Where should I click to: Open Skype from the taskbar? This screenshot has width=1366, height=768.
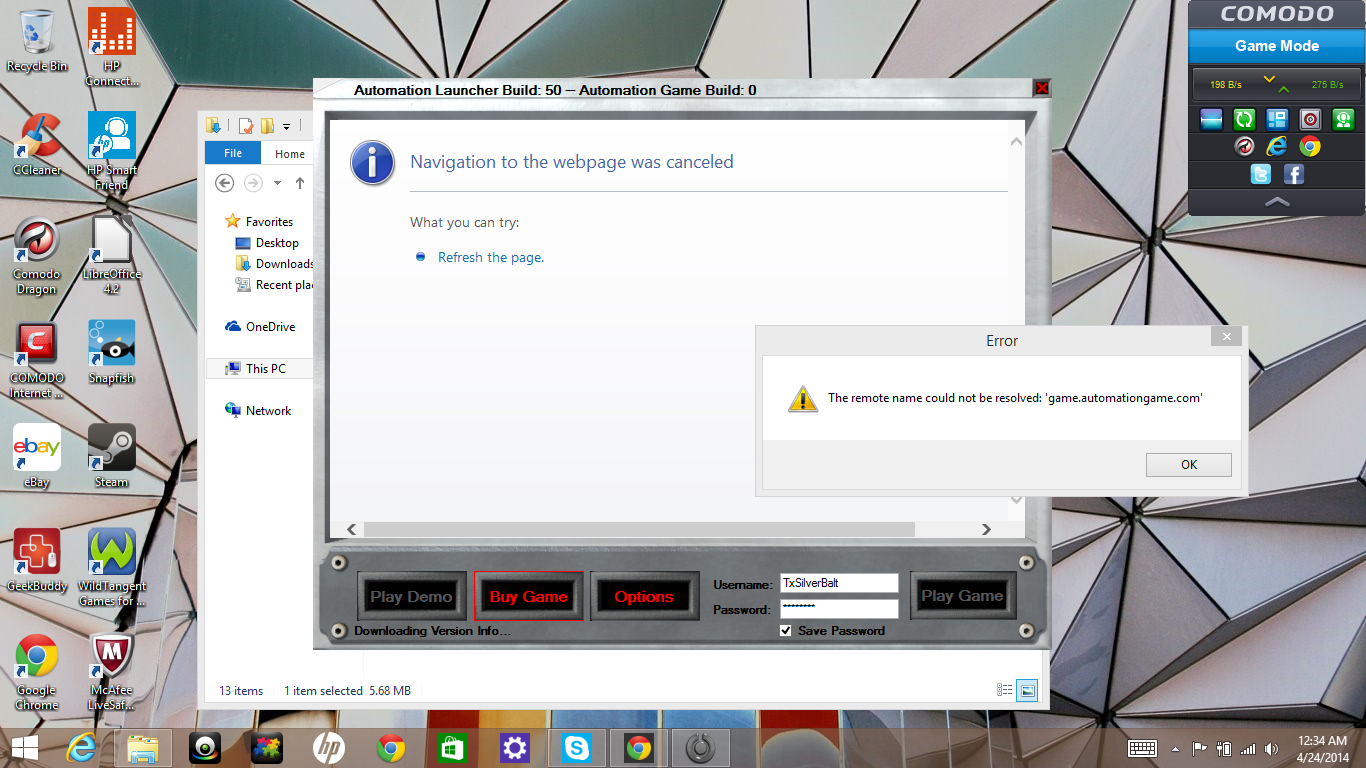click(576, 748)
